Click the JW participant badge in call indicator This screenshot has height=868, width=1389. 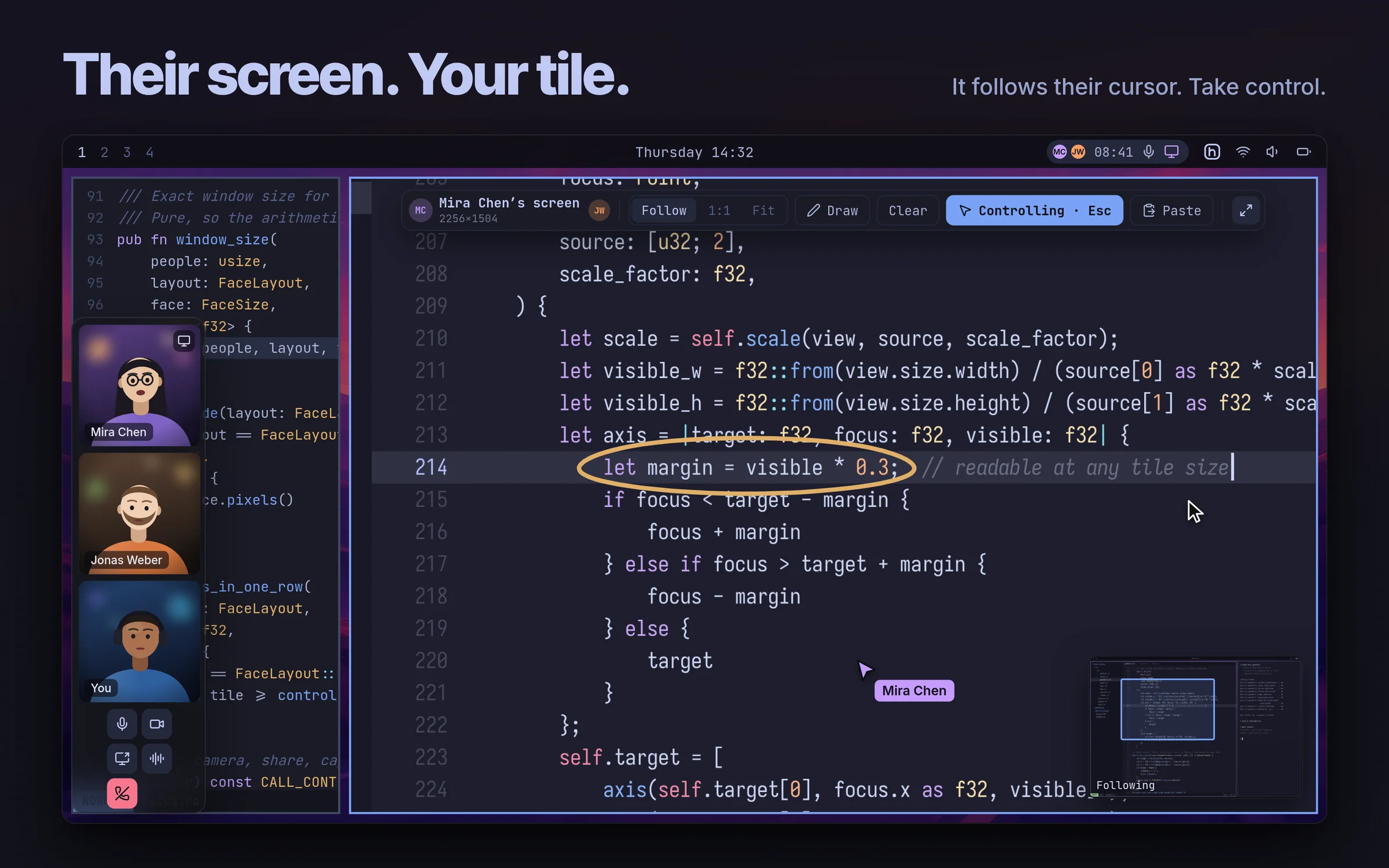click(1078, 152)
